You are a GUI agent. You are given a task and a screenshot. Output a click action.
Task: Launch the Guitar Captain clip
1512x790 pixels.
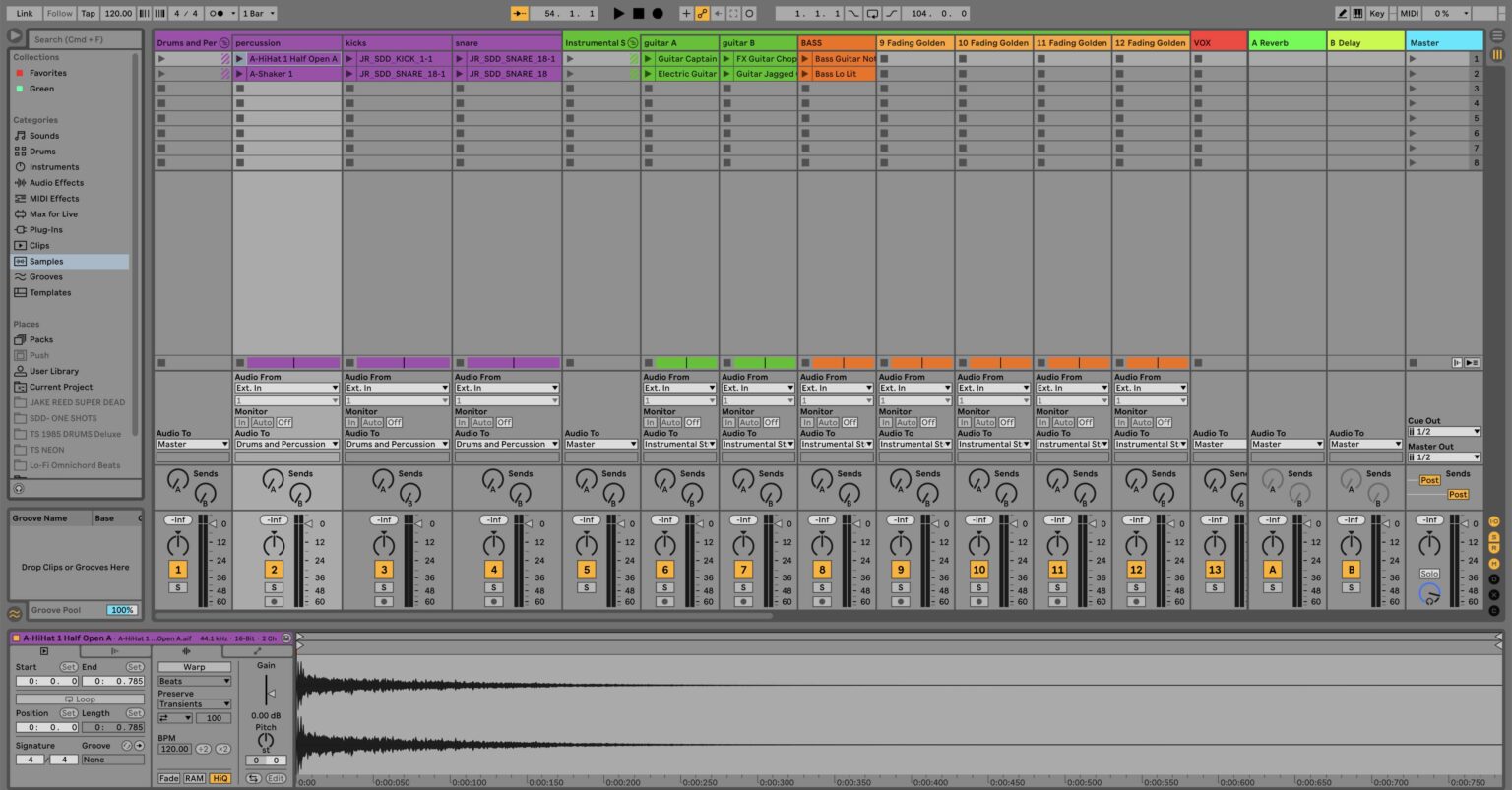pos(649,59)
